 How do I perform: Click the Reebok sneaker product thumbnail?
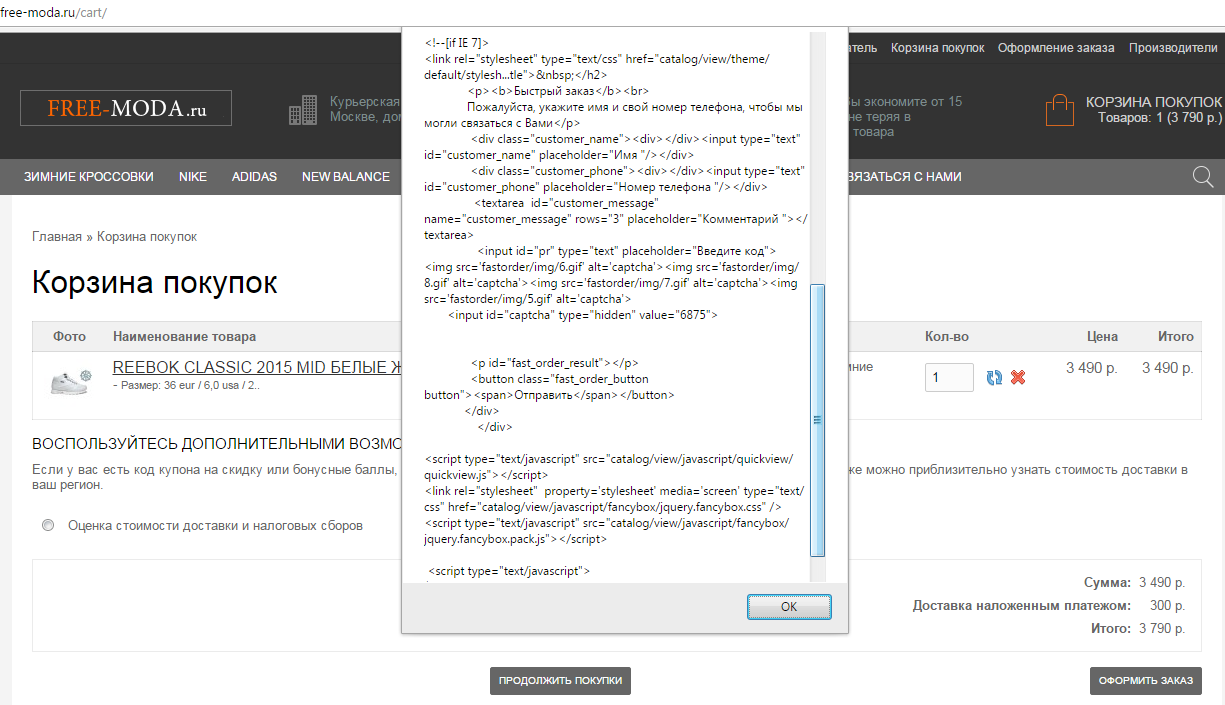click(x=70, y=380)
